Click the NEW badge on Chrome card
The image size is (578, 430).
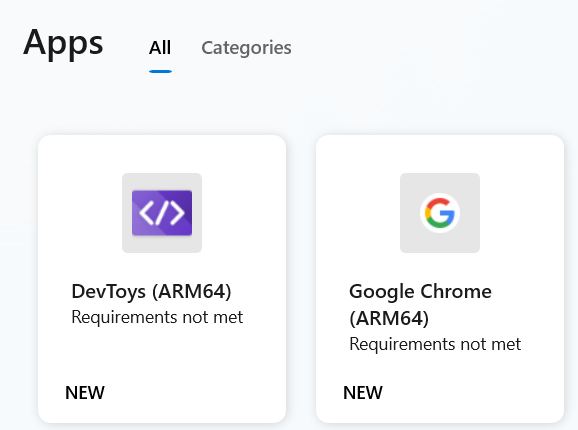(363, 392)
